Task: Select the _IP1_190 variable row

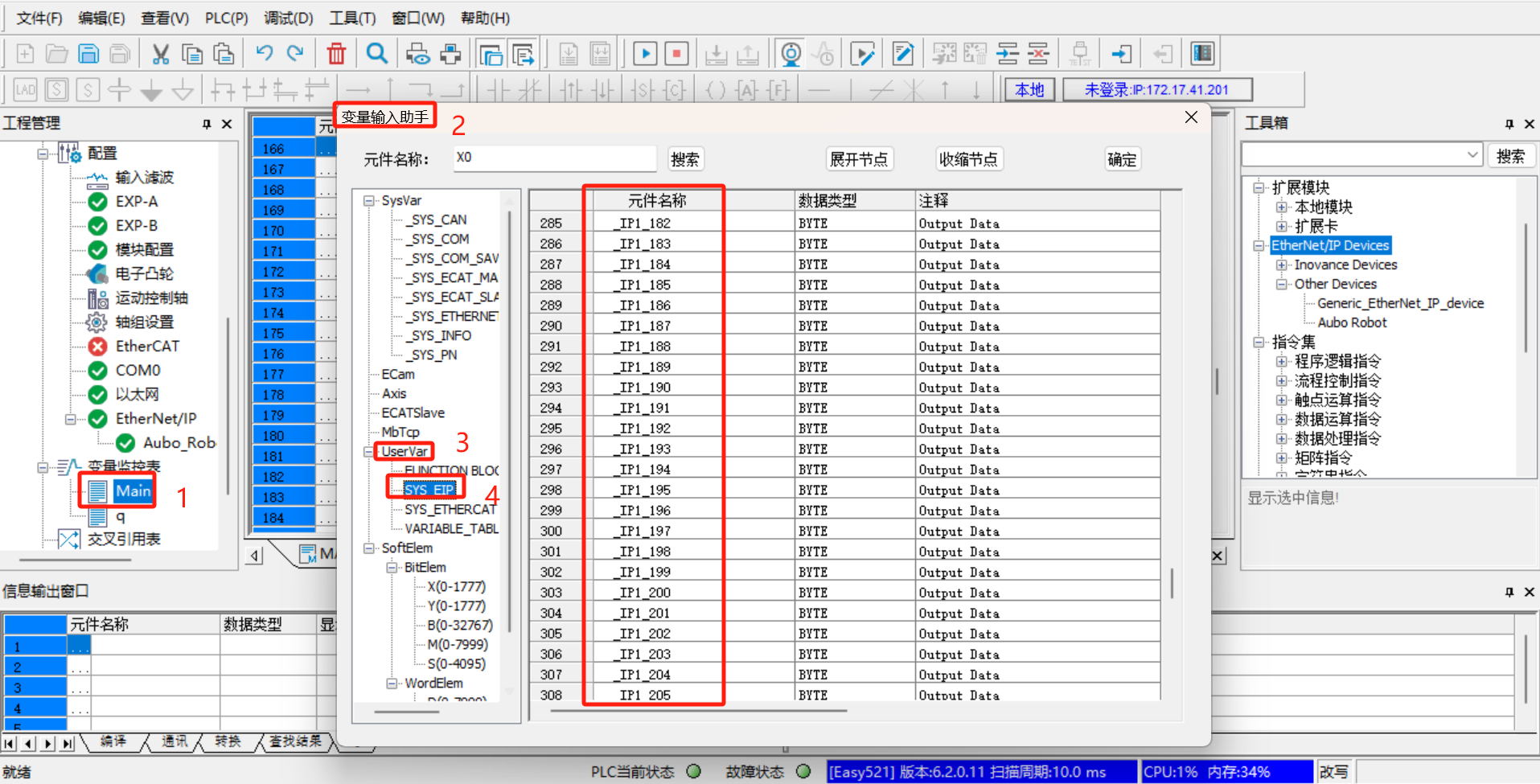Action: (844, 388)
